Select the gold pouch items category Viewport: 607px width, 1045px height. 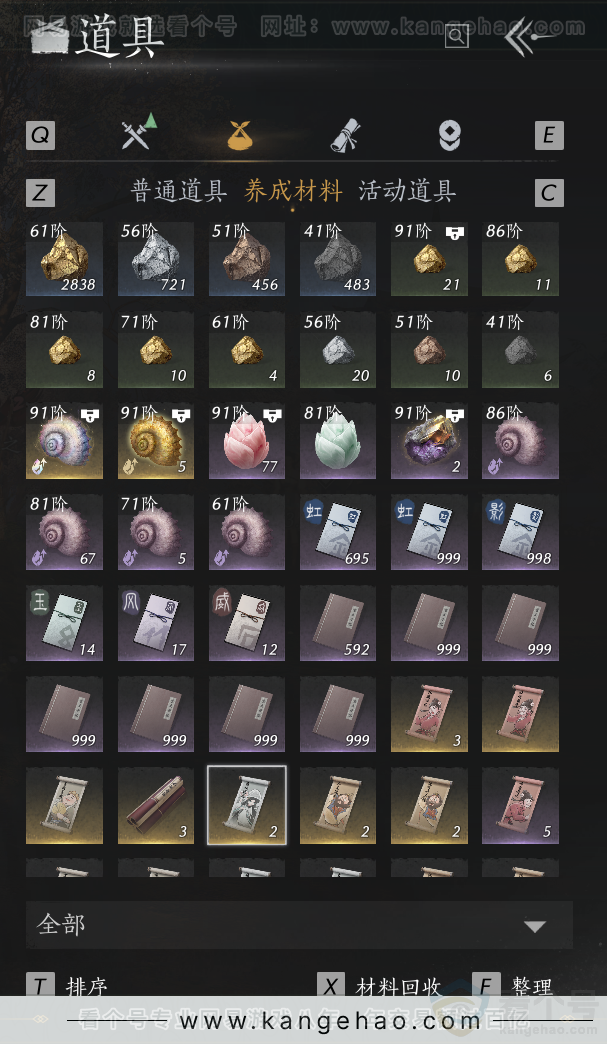240,135
